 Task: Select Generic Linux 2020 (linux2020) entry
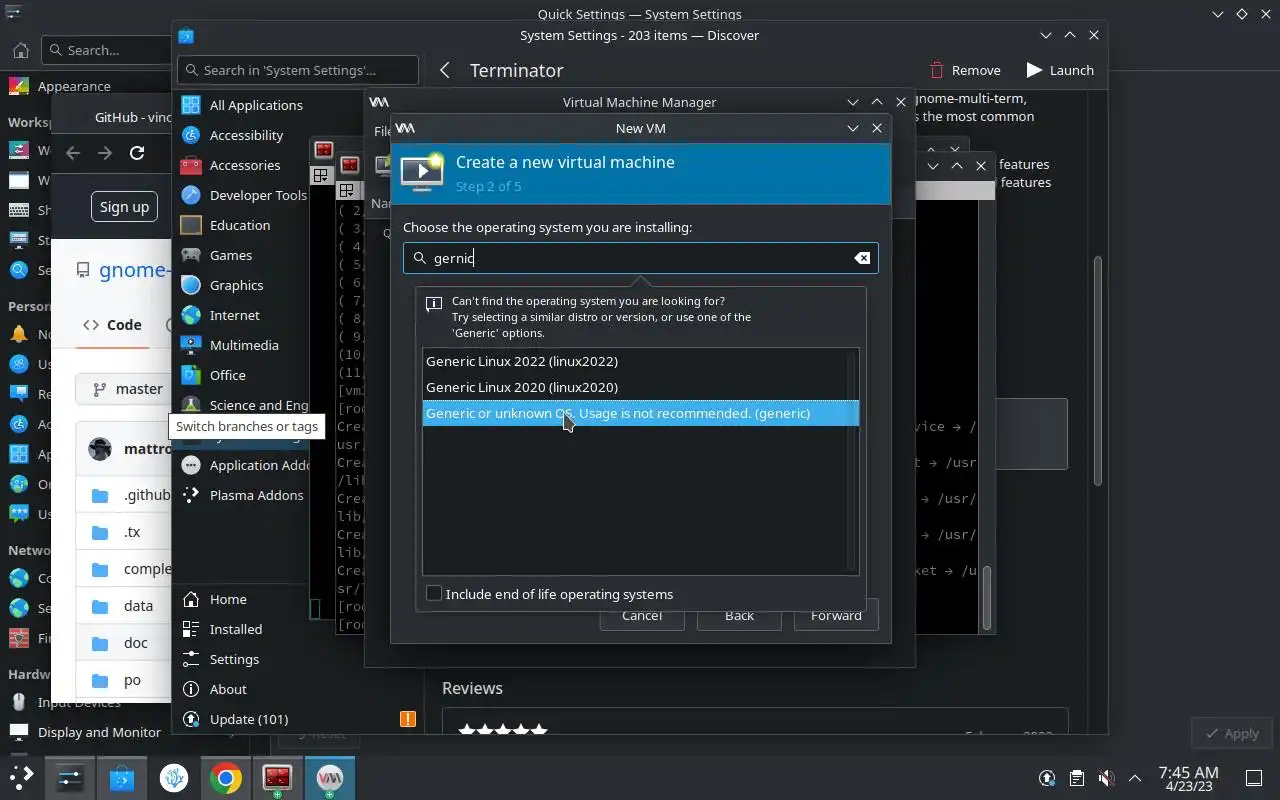[x=640, y=387]
